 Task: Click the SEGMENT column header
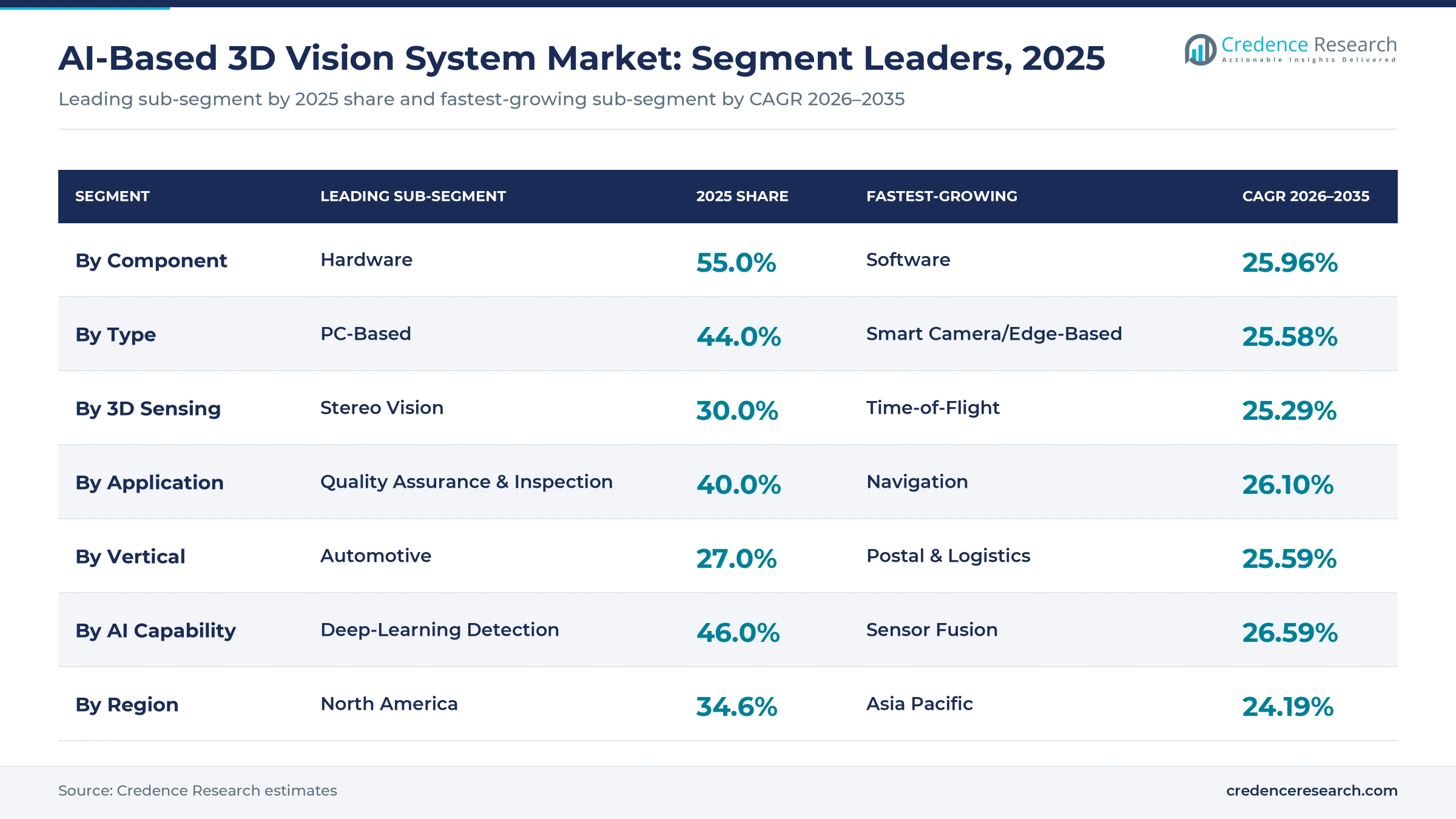click(x=112, y=197)
